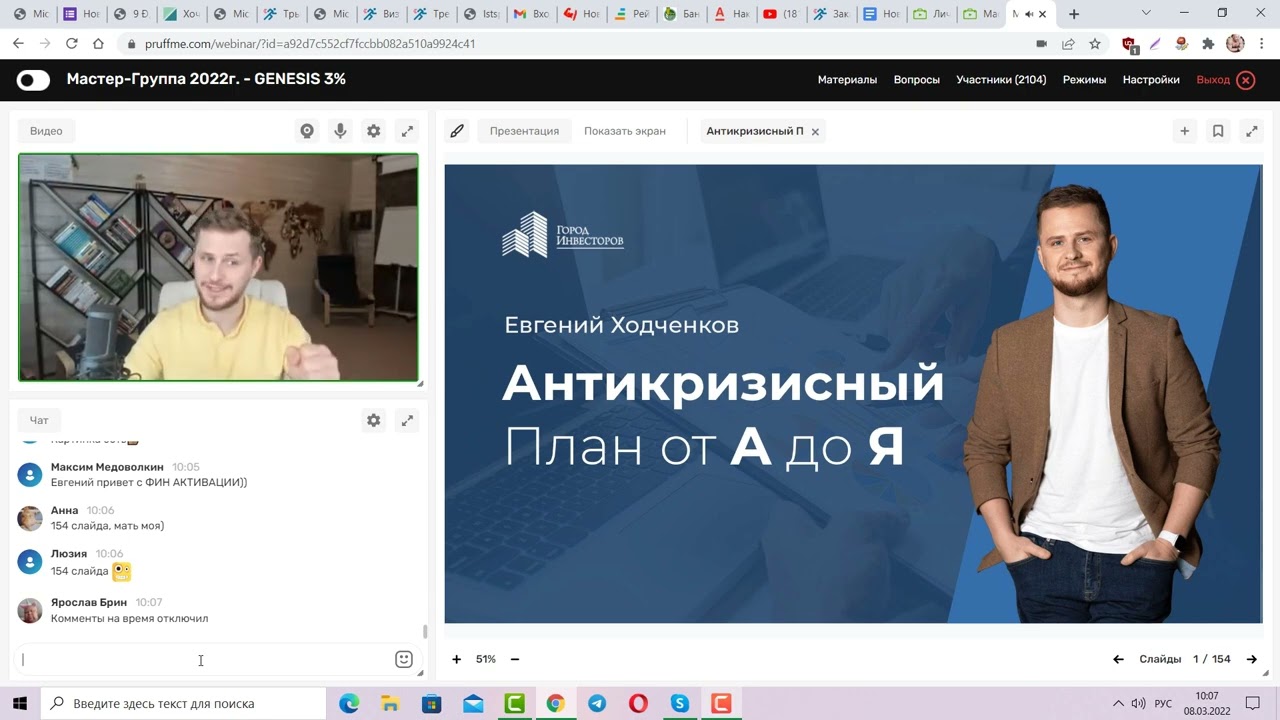Select the drawing pencil tool above the presentation

[x=457, y=130]
